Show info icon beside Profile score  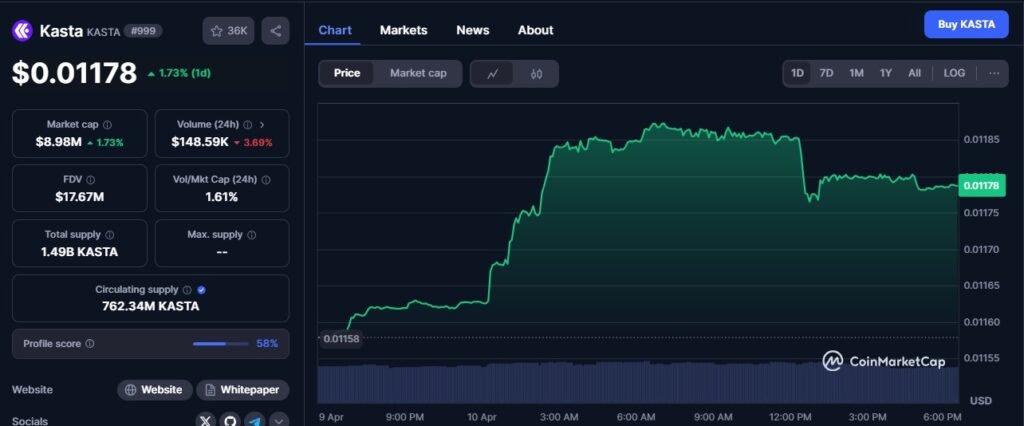click(89, 343)
